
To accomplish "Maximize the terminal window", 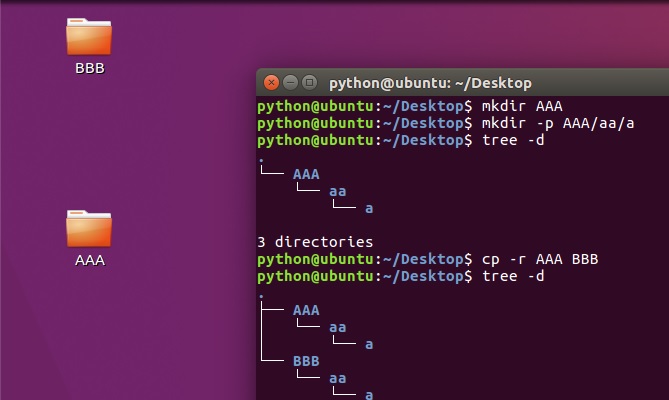I will [x=309, y=82].
